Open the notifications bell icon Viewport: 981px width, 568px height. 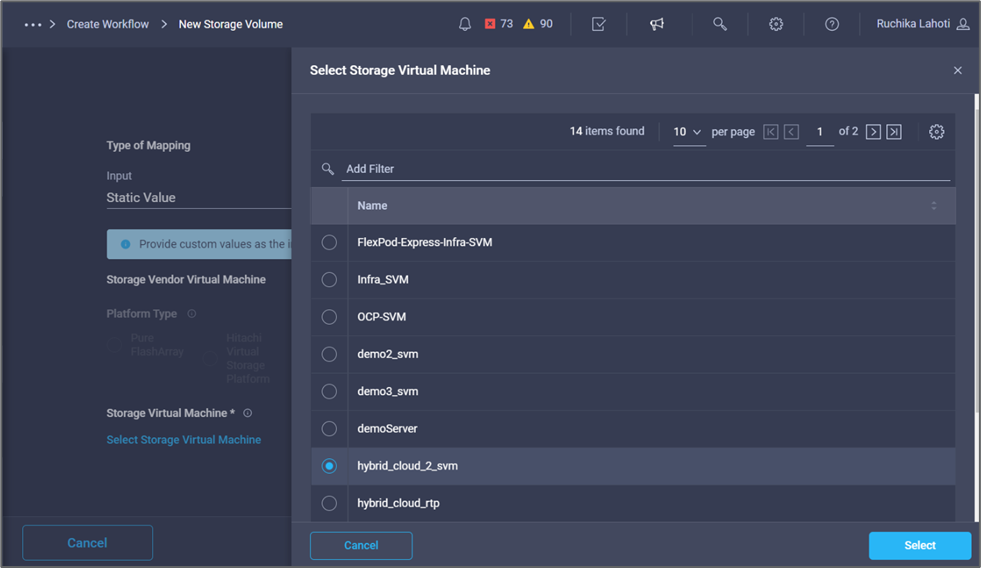[465, 24]
